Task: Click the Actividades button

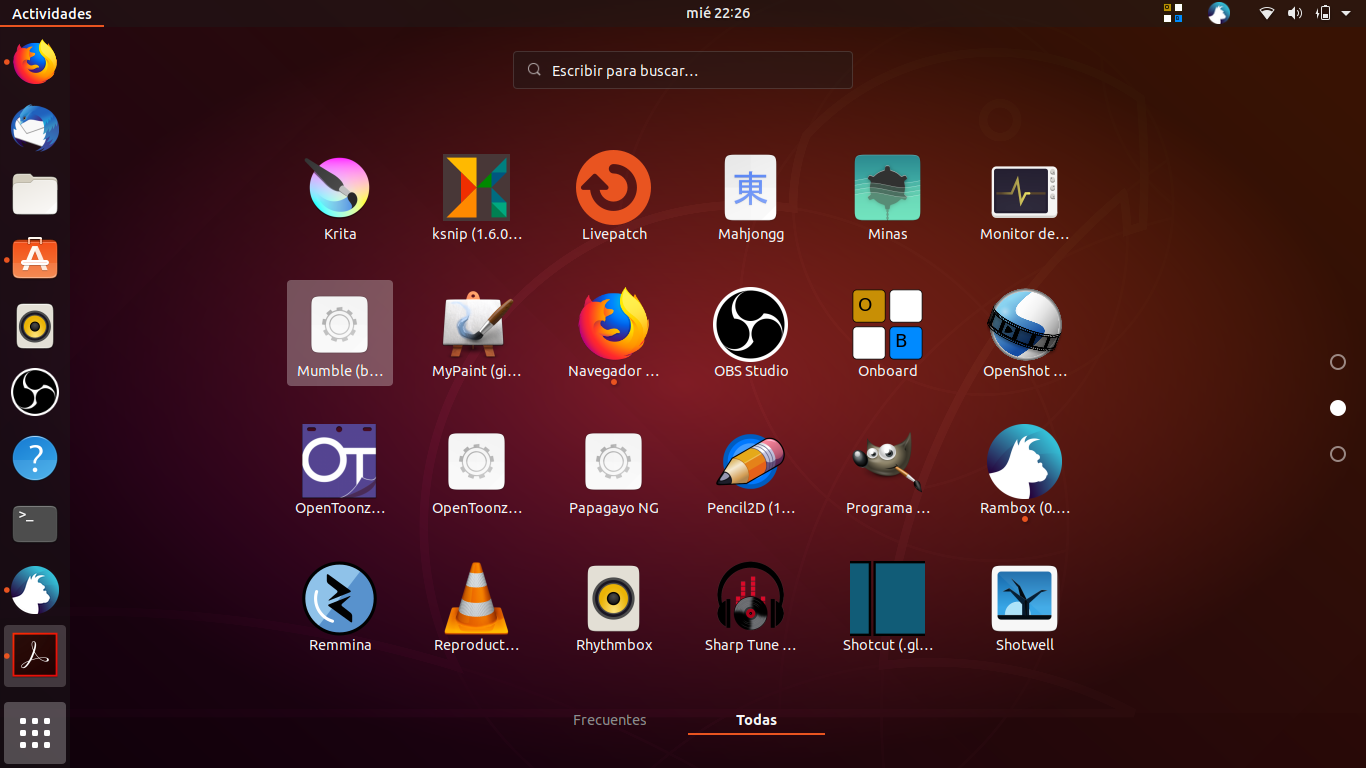Action: [x=52, y=13]
